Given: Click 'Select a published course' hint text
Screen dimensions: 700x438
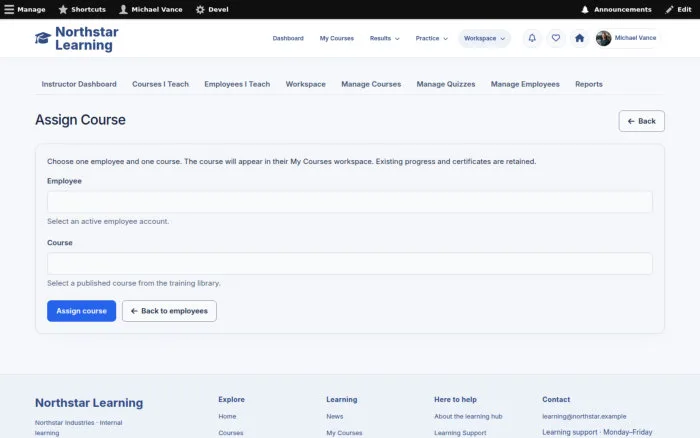Looking at the screenshot, I should point(134,283).
